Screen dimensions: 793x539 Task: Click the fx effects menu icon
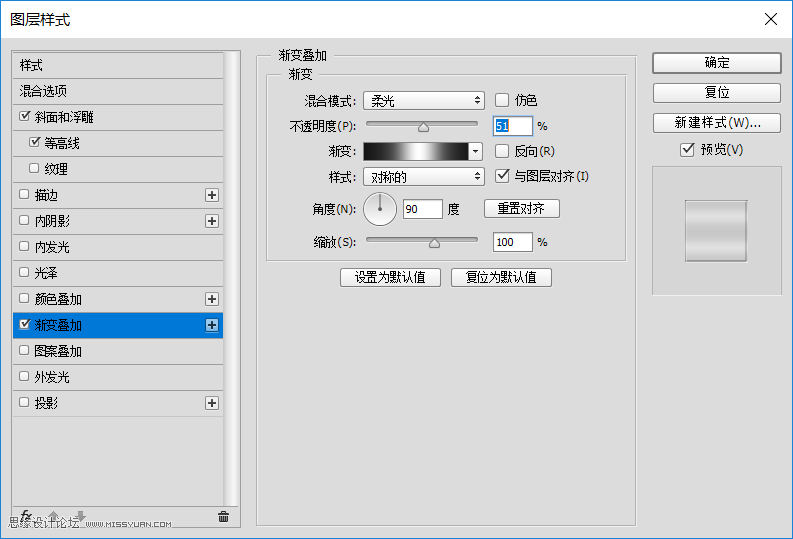(27, 516)
